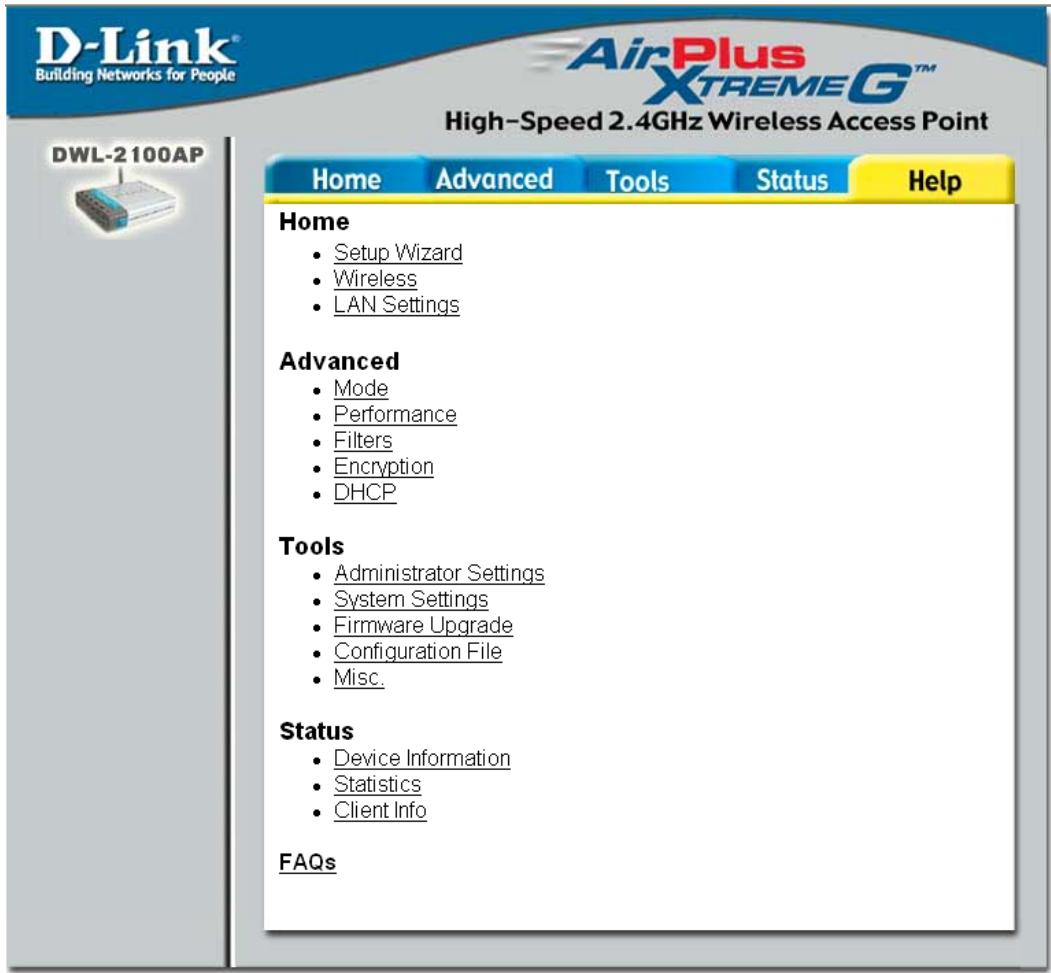The width and height of the screenshot is (1051, 973).
Task: Click the Status section heading in help list
Action: tap(316, 731)
